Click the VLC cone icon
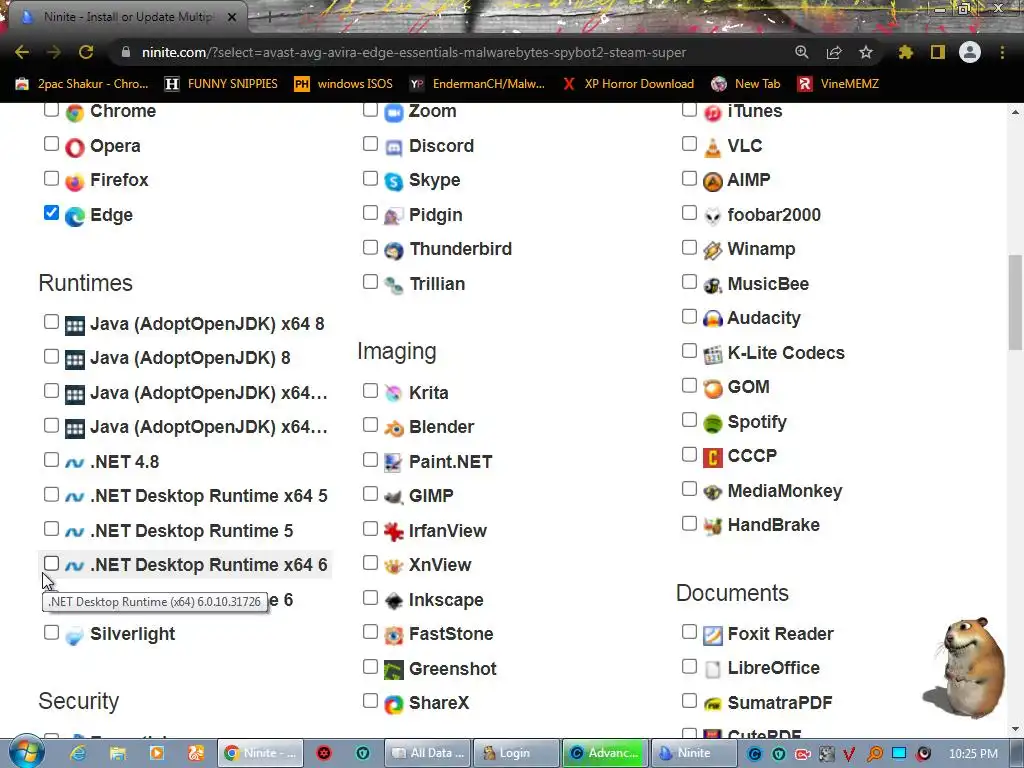The width and height of the screenshot is (1024, 768). (712, 148)
